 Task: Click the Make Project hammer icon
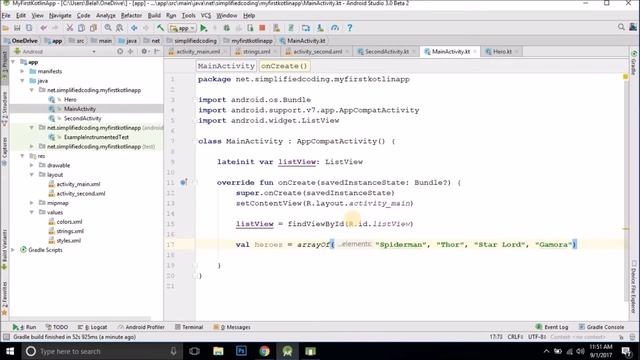click(160, 28)
